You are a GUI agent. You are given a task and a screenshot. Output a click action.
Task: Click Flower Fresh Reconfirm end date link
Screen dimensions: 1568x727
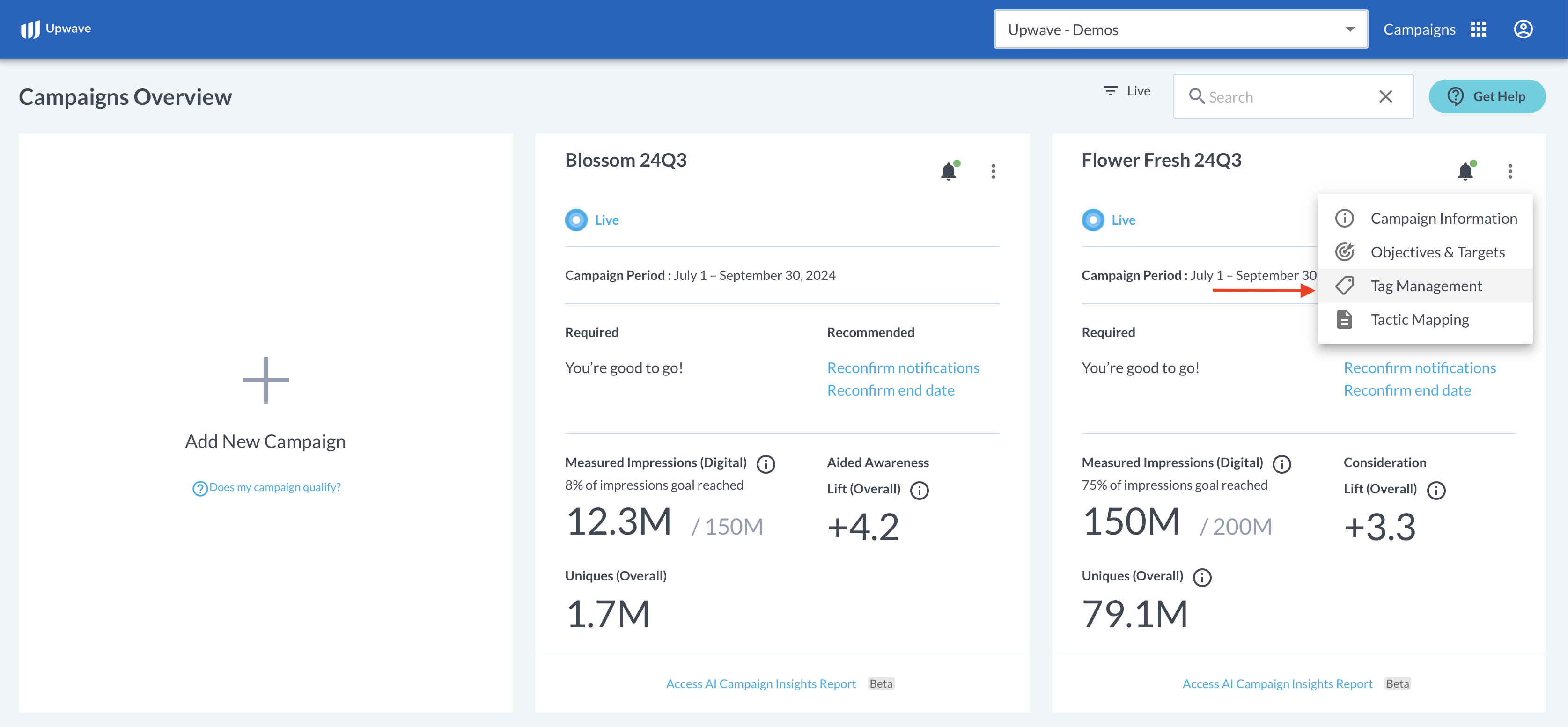(1407, 390)
